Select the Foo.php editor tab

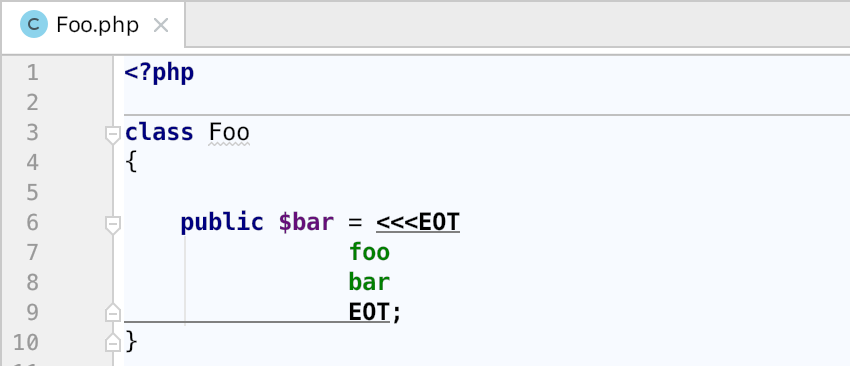pos(93,24)
